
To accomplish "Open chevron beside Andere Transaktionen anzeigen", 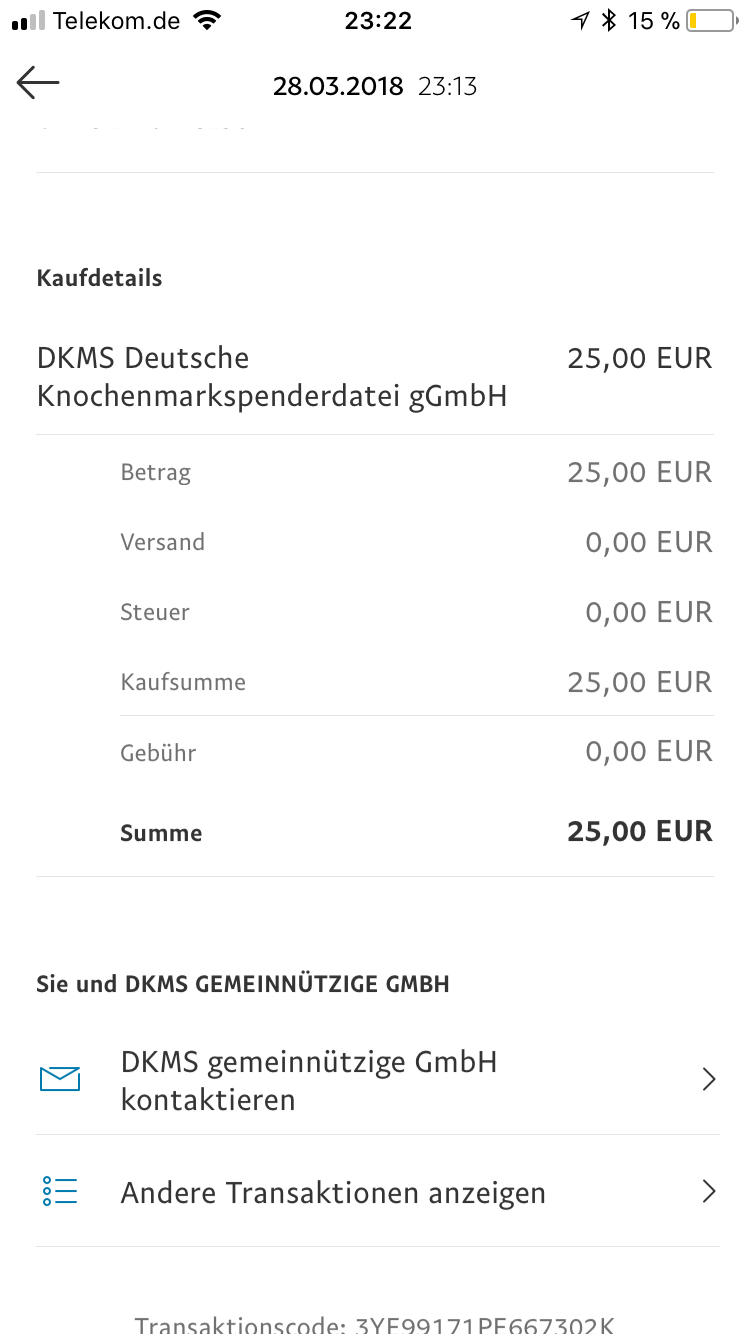I will [709, 1191].
